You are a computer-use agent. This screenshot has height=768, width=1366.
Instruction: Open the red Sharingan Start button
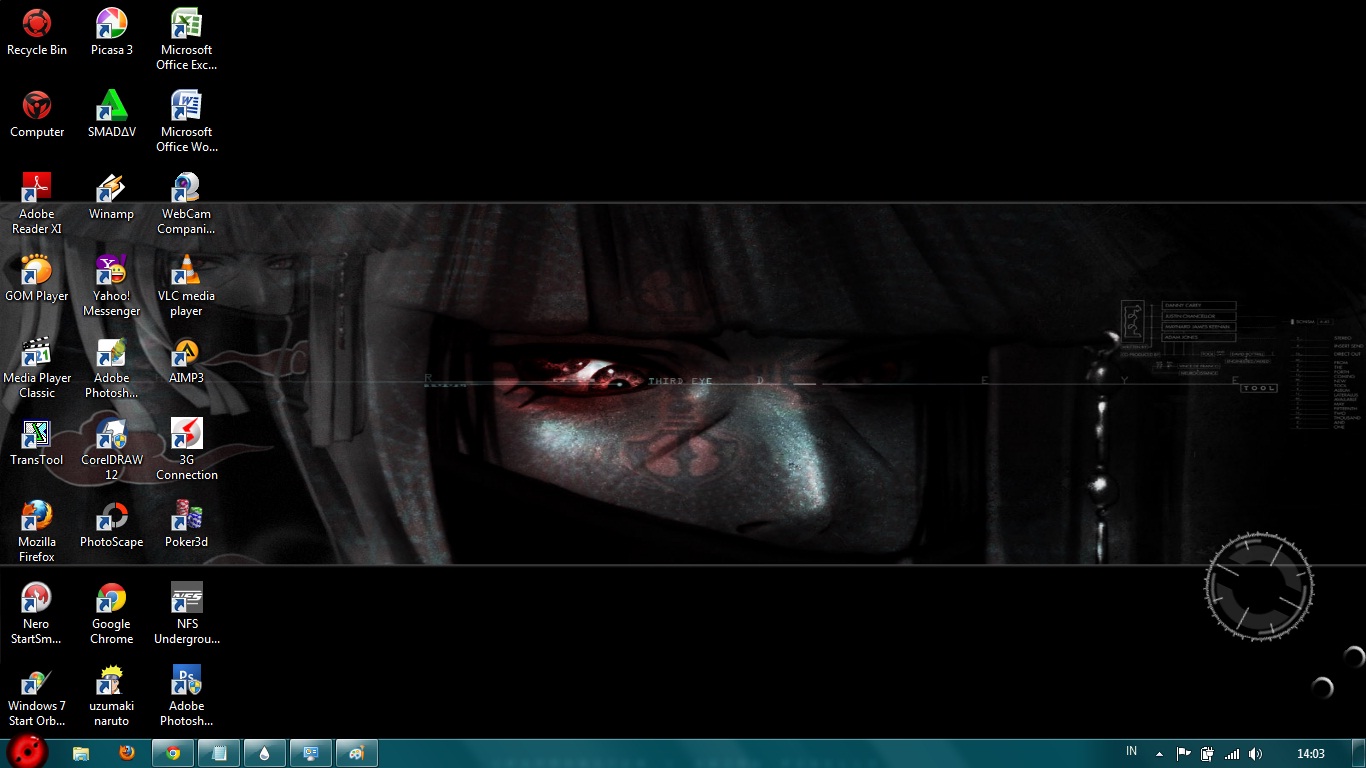27,753
